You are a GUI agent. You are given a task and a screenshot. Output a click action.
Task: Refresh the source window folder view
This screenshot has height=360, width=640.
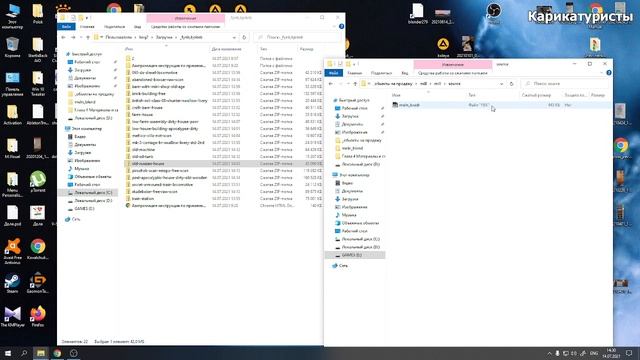(511, 84)
